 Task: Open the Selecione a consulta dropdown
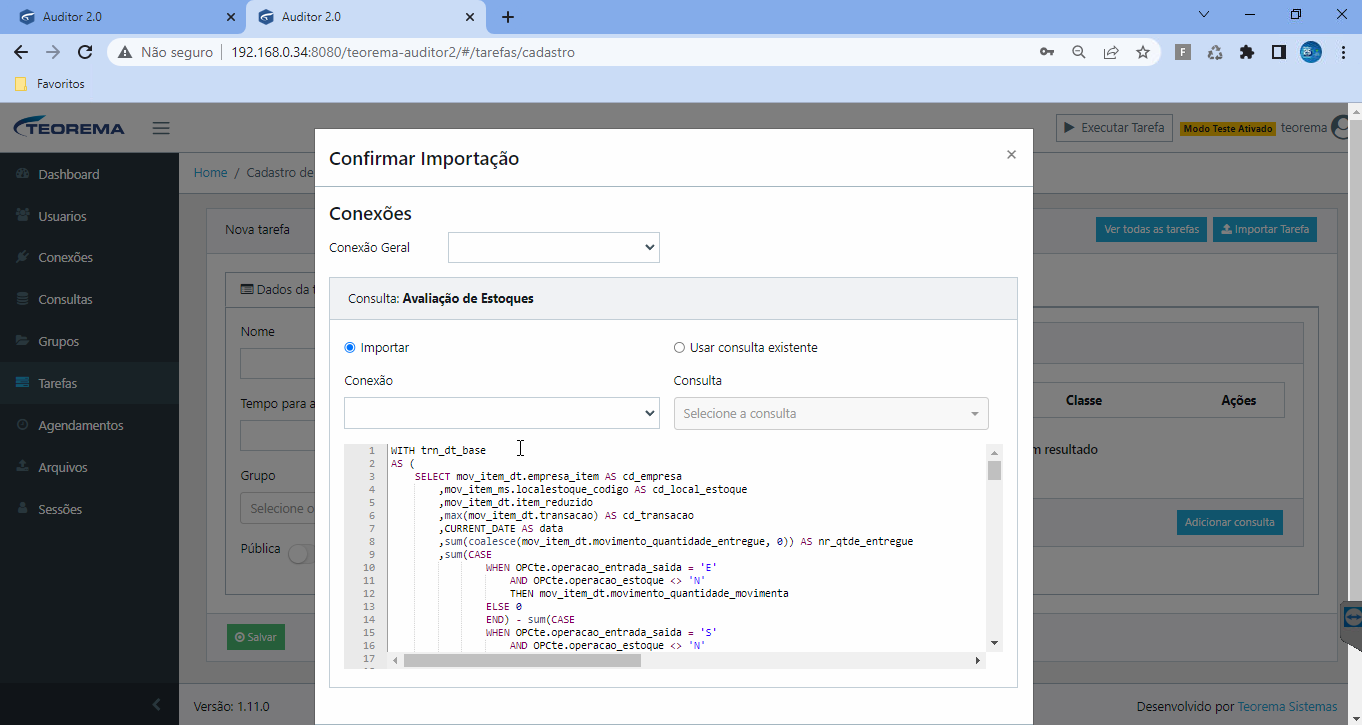tap(831, 414)
